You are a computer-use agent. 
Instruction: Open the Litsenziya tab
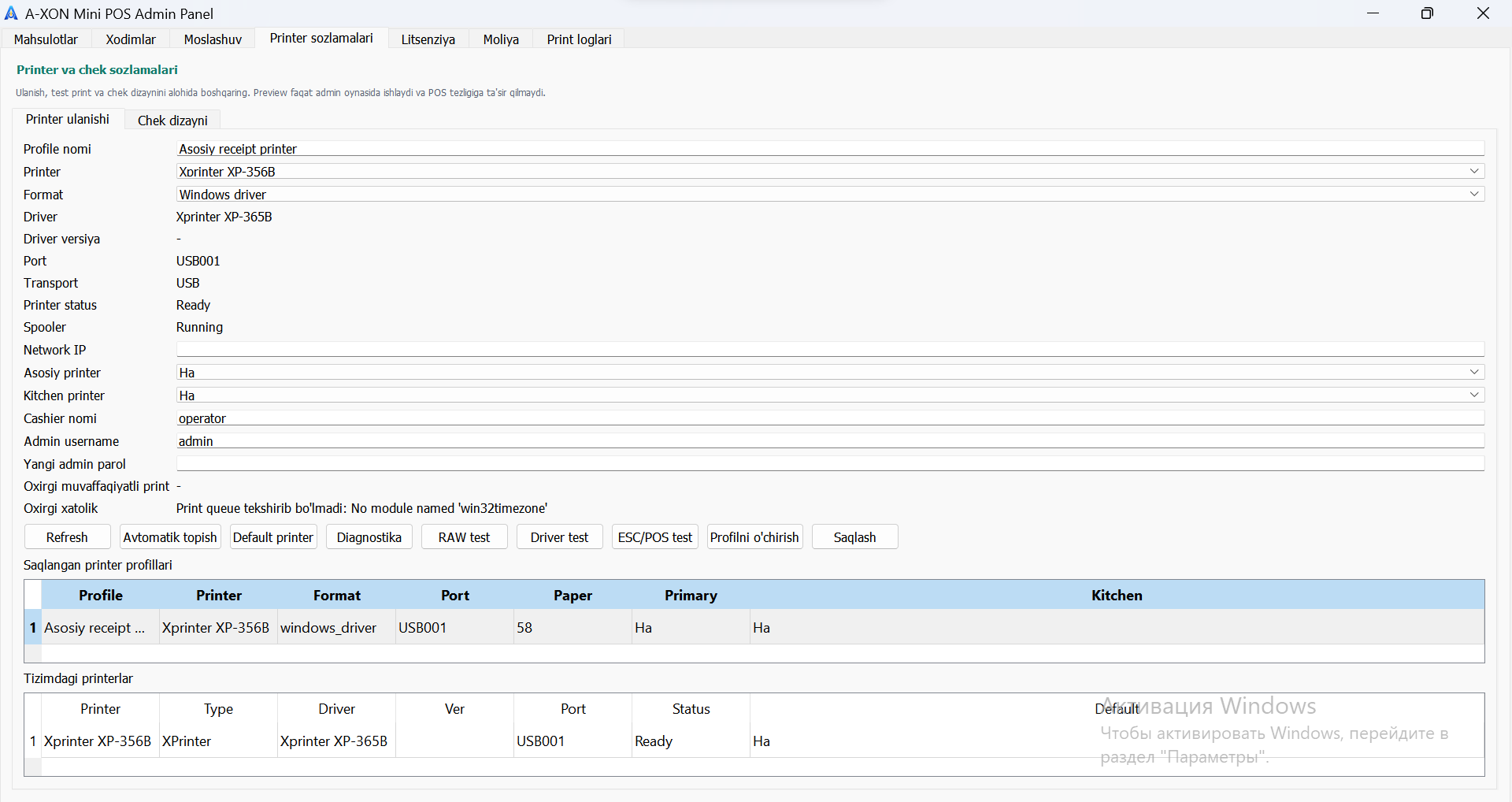click(428, 39)
